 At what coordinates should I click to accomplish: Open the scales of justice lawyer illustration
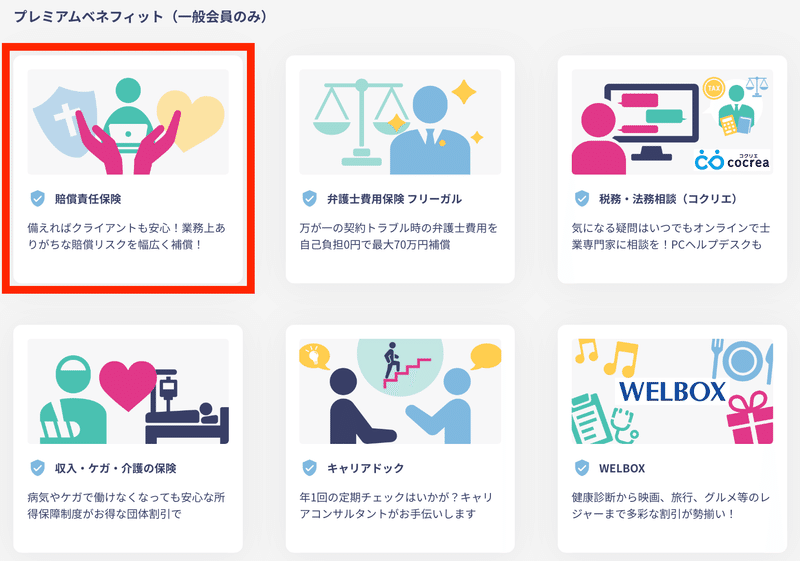[x=400, y=122]
